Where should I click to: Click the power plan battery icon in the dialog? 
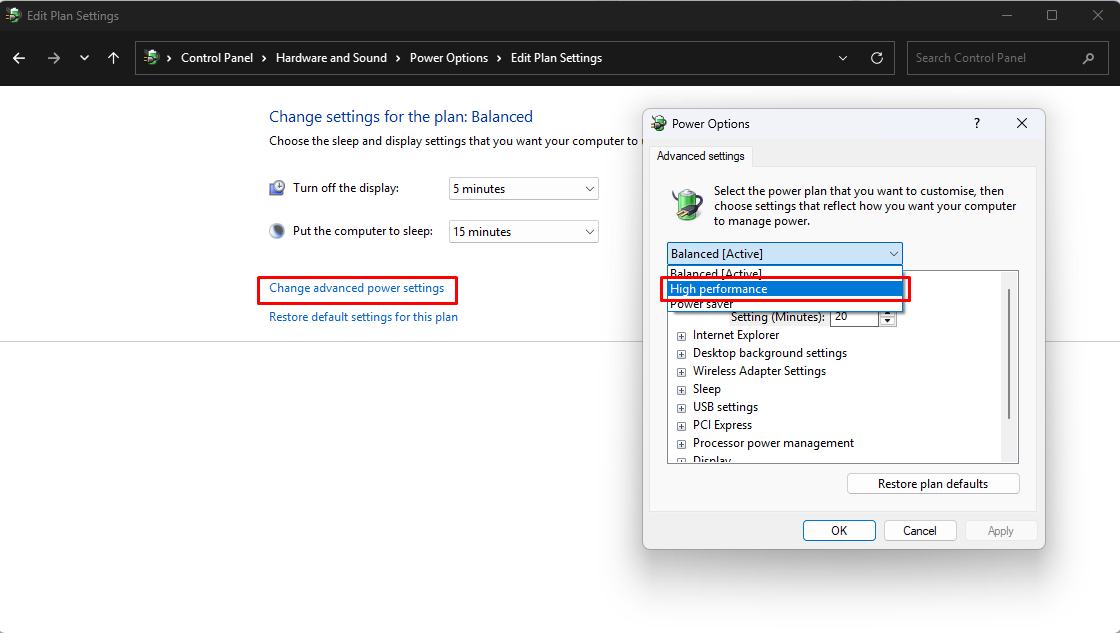pos(687,203)
